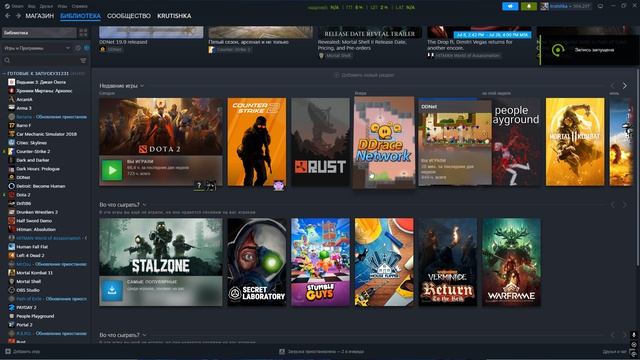640x360 pixels.
Task: Show next recent games with right arrow
Action: (624, 86)
